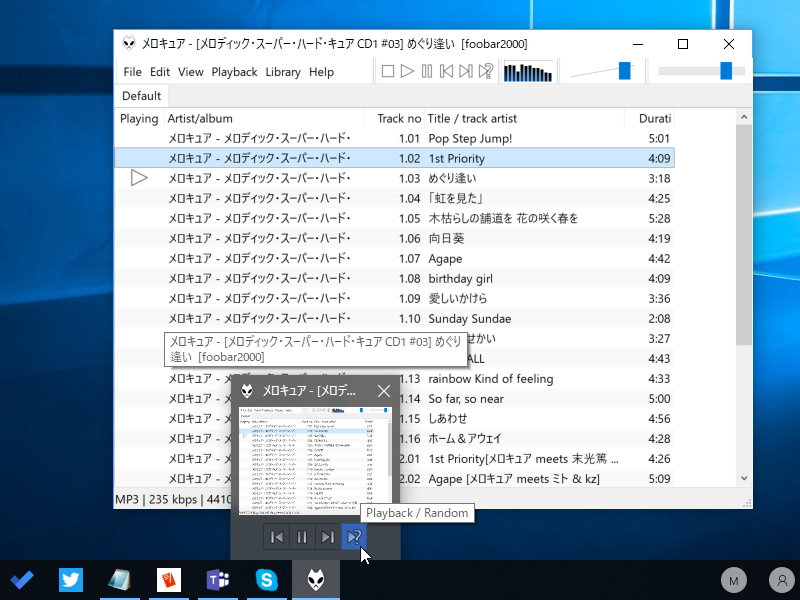Open the foobar2000 icon in the taskbar
Screen dimensions: 800x600
316,580
